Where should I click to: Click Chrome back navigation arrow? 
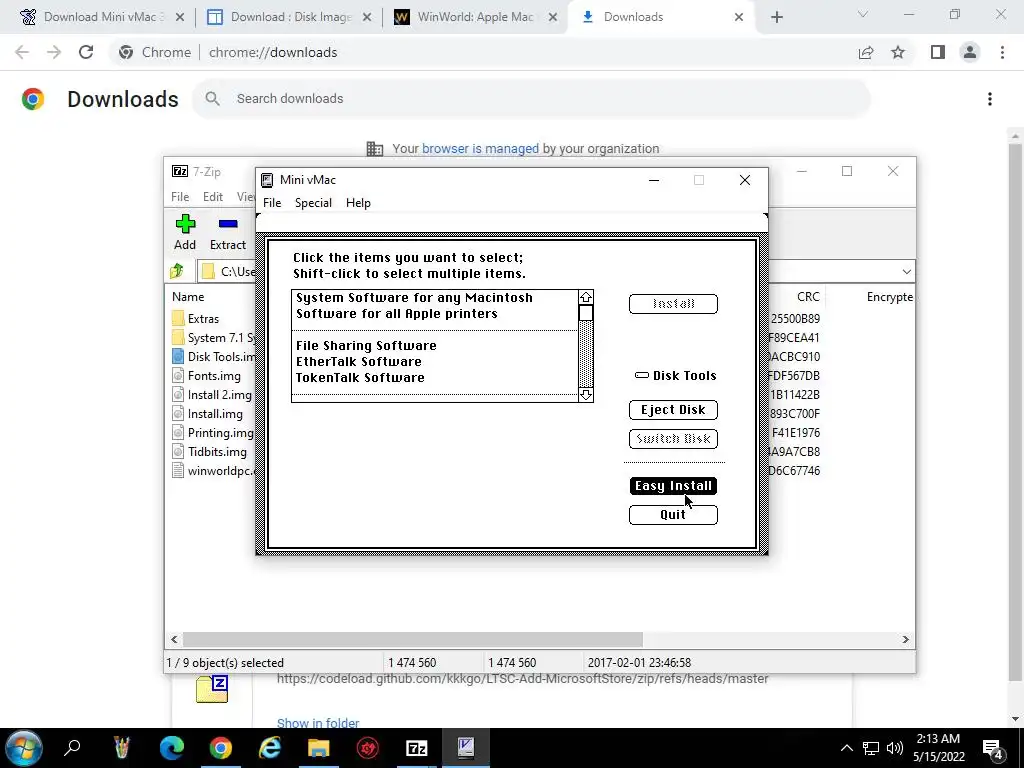[x=22, y=52]
